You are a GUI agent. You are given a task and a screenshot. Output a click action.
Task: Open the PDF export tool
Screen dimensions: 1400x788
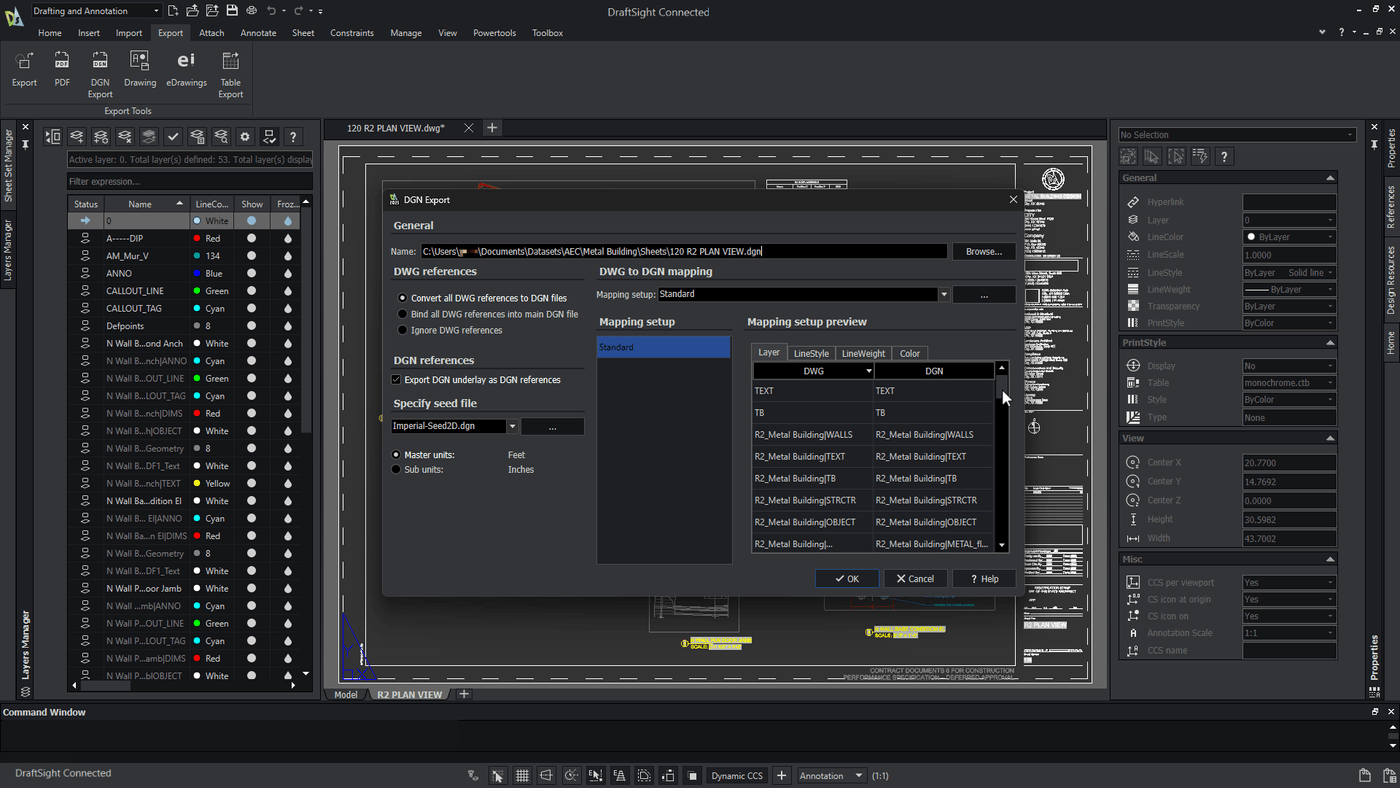[x=61, y=70]
